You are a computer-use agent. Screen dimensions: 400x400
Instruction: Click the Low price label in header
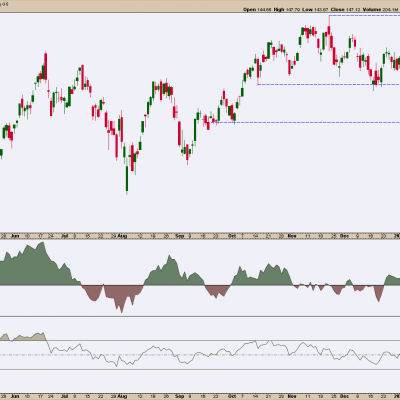[x=307, y=10]
